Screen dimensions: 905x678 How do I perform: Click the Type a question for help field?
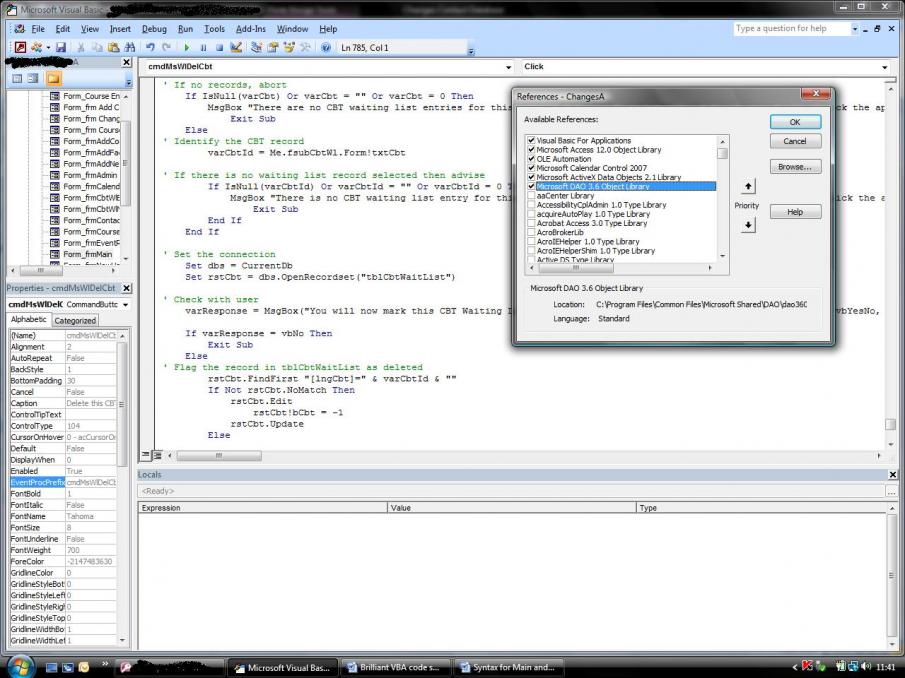(x=791, y=28)
